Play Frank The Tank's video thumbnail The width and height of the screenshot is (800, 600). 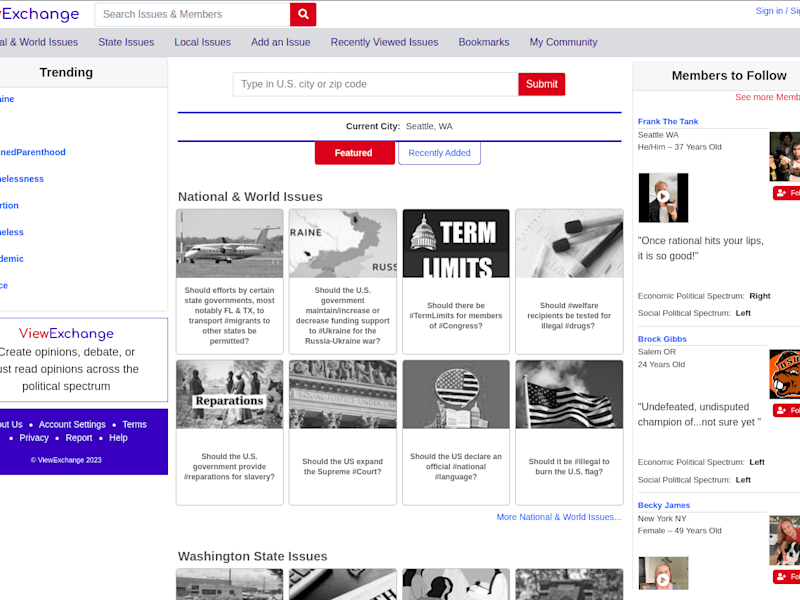663,197
